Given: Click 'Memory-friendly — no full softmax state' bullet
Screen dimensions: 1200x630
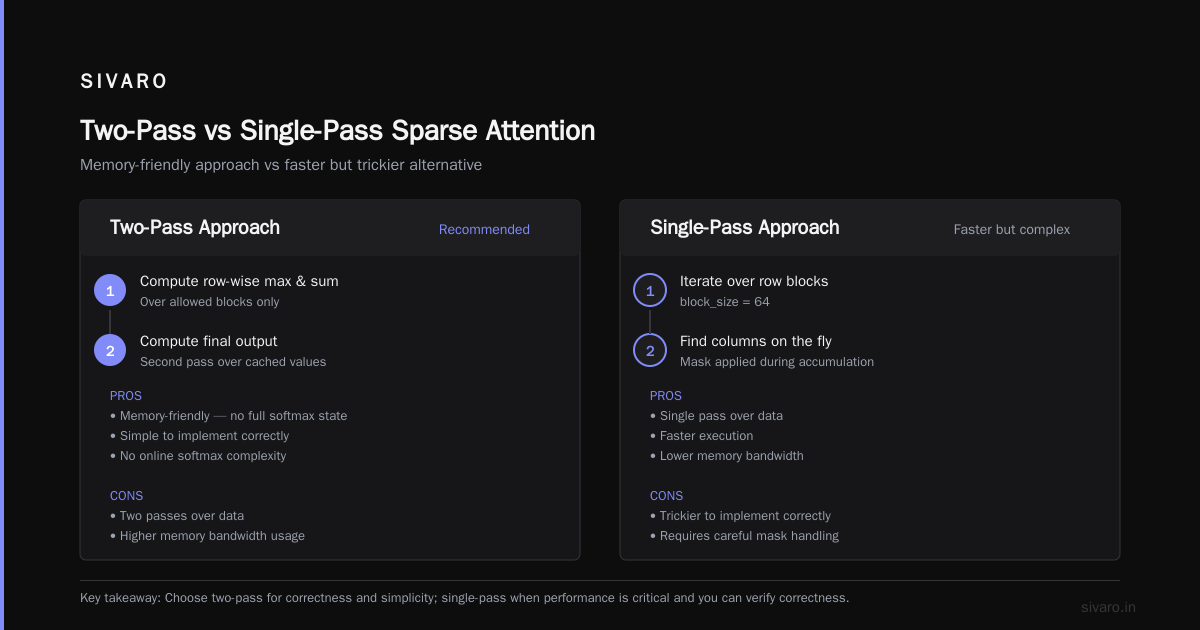Looking at the screenshot, I should (x=228, y=415).
